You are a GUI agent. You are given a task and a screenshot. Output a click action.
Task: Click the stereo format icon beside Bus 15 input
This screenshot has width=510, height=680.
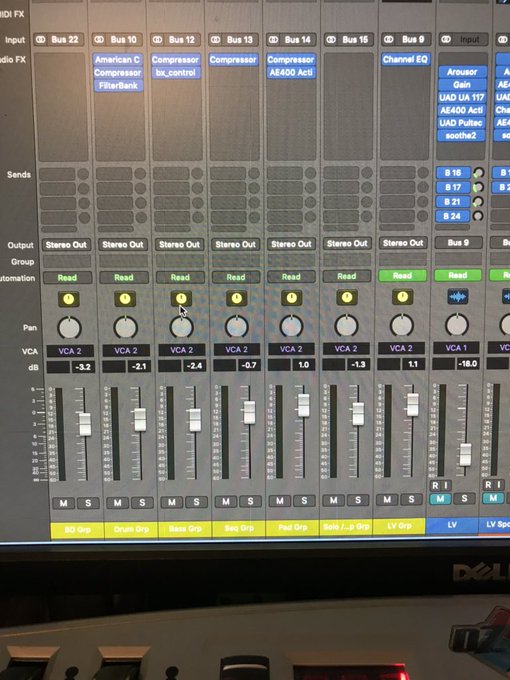[331, 40]
